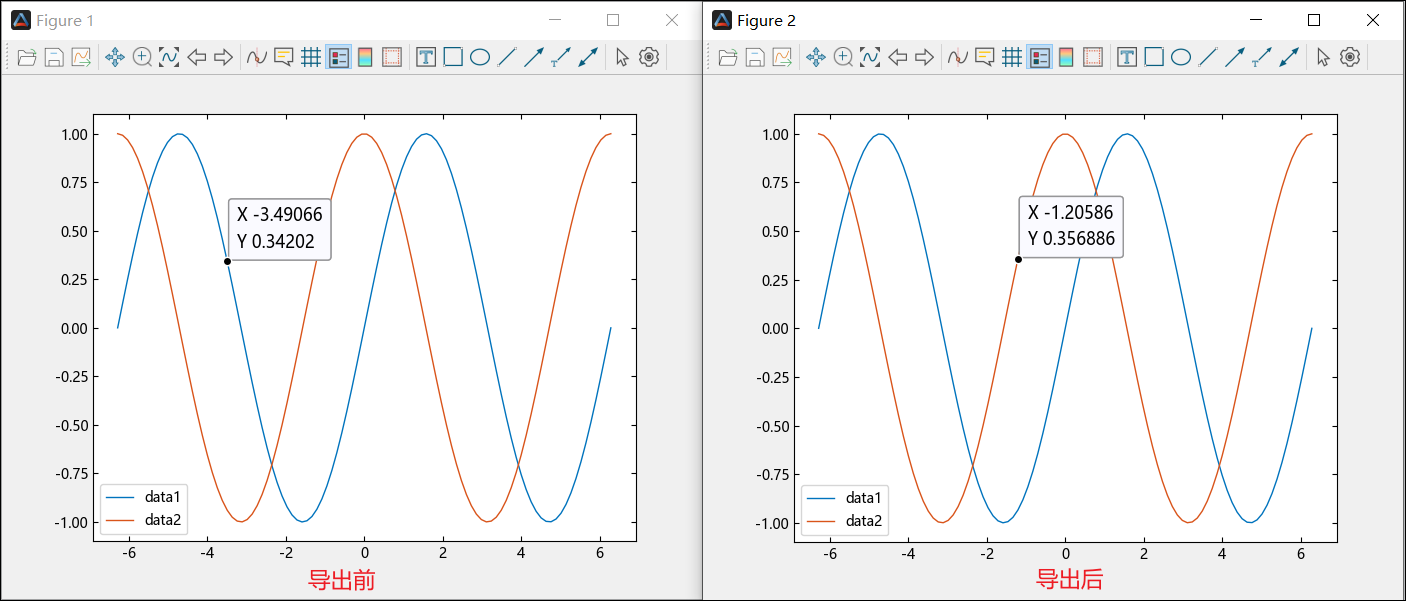Open settings gear in Figure 1 toolbar
This screenshot has width=1406, height=601.
(649, 57)
